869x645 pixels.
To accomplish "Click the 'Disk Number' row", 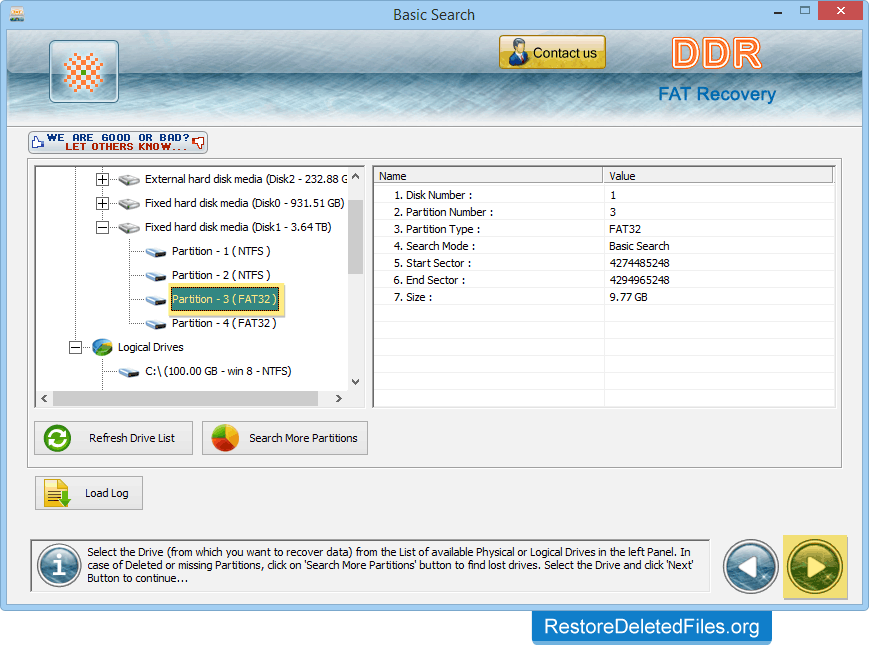I will (x=604, y=195).
